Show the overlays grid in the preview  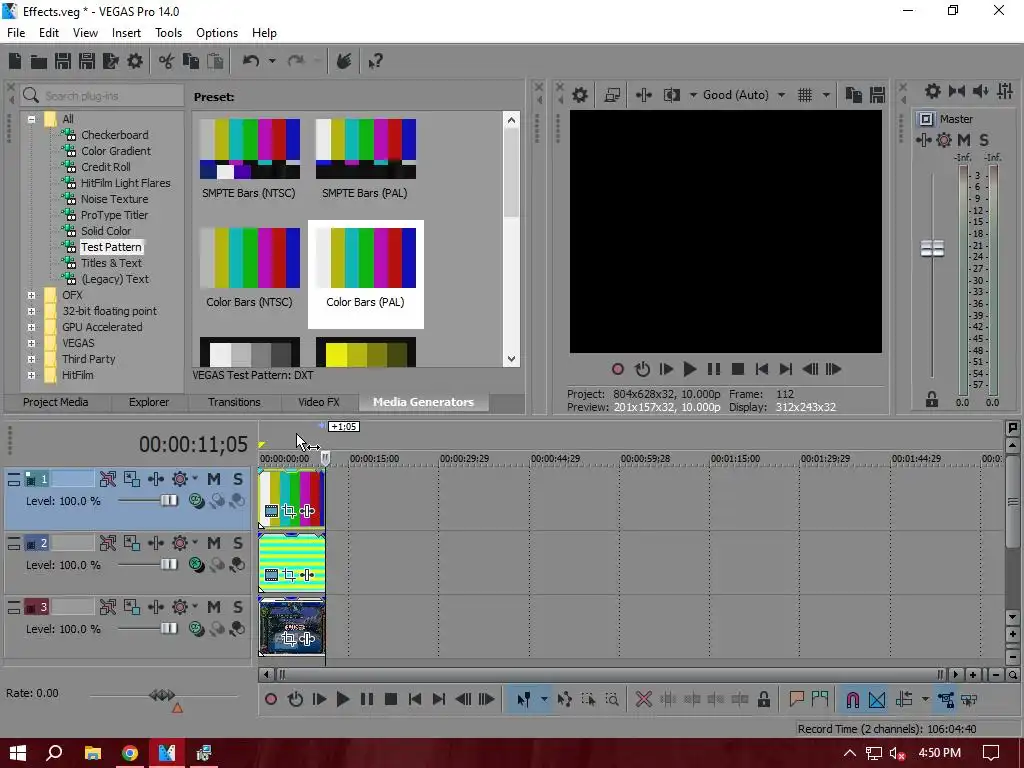click(x=805, y=95)
